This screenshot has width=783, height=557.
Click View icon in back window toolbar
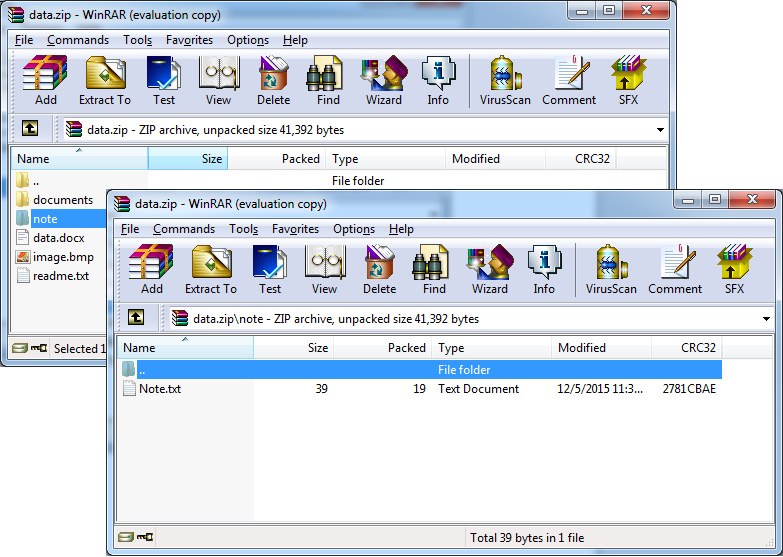219,80
